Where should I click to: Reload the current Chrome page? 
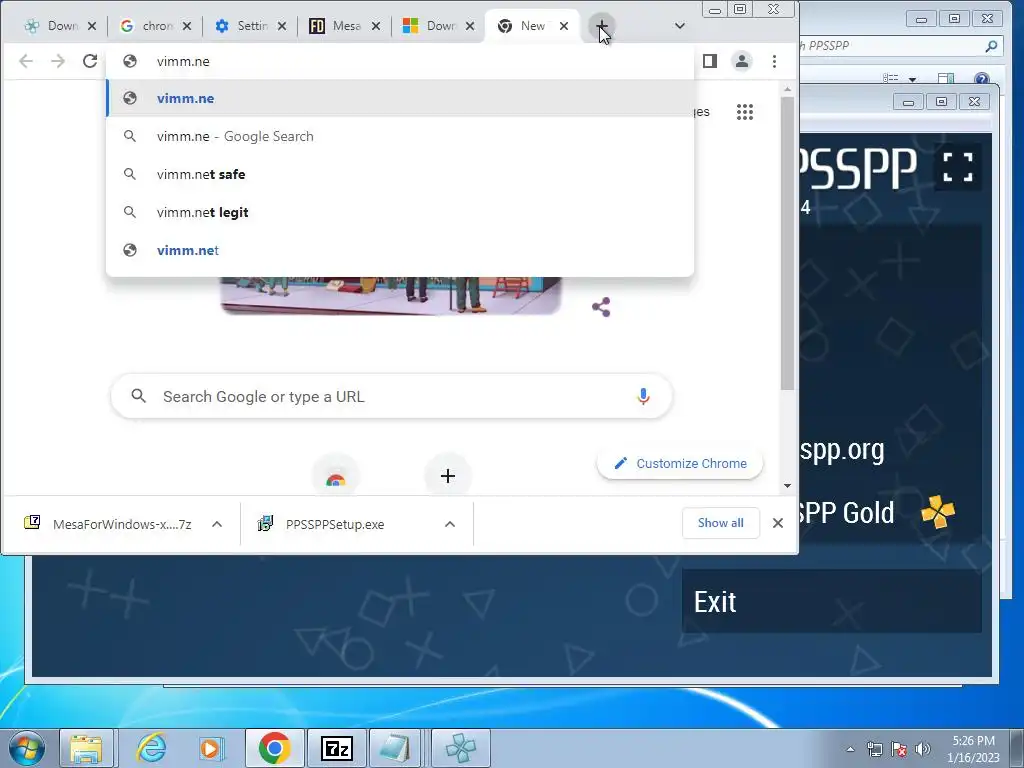point(90,61)
